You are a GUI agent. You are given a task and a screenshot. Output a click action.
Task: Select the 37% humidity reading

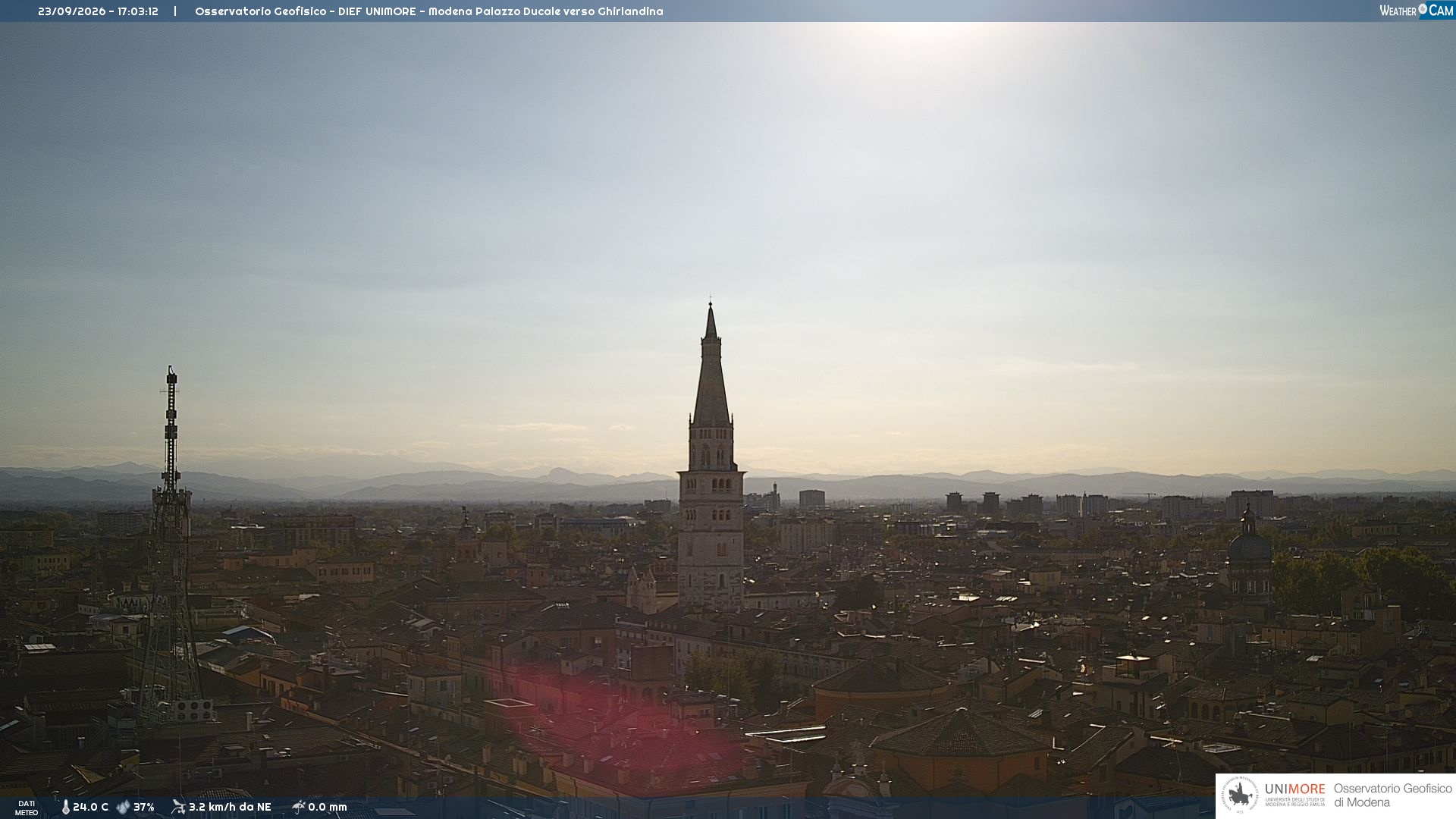(x=144, y=808)
